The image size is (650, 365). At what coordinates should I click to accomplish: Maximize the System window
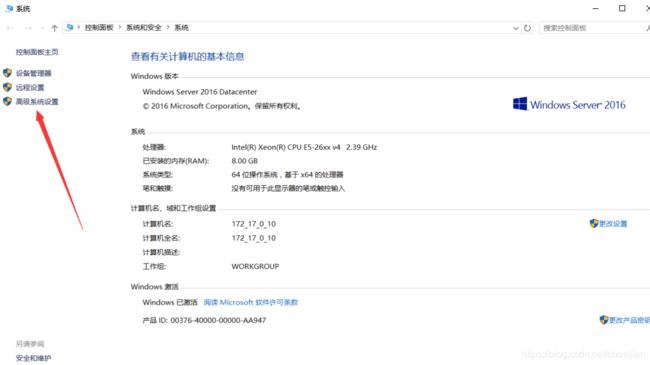(622, 8)
